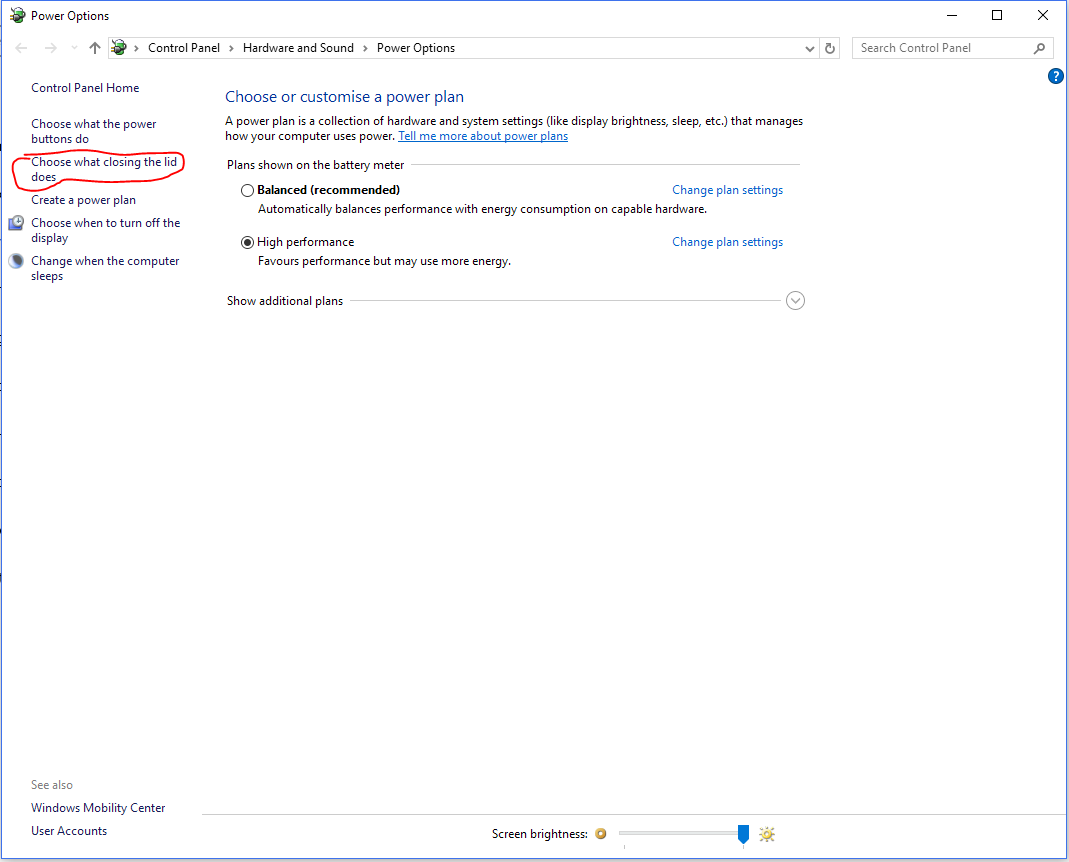Open recent locations dropdown arrow
This screenshot has height=862, width=1069.
pos(74,48)
